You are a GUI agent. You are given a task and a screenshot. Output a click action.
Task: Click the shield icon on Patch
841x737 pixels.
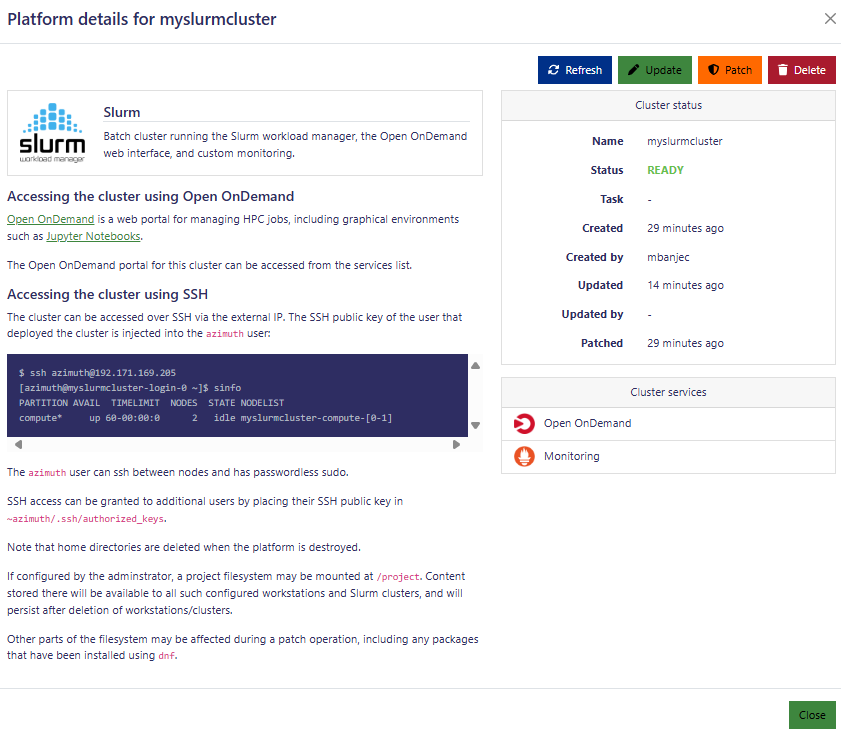pyautogui.click(x=713, y=70)
